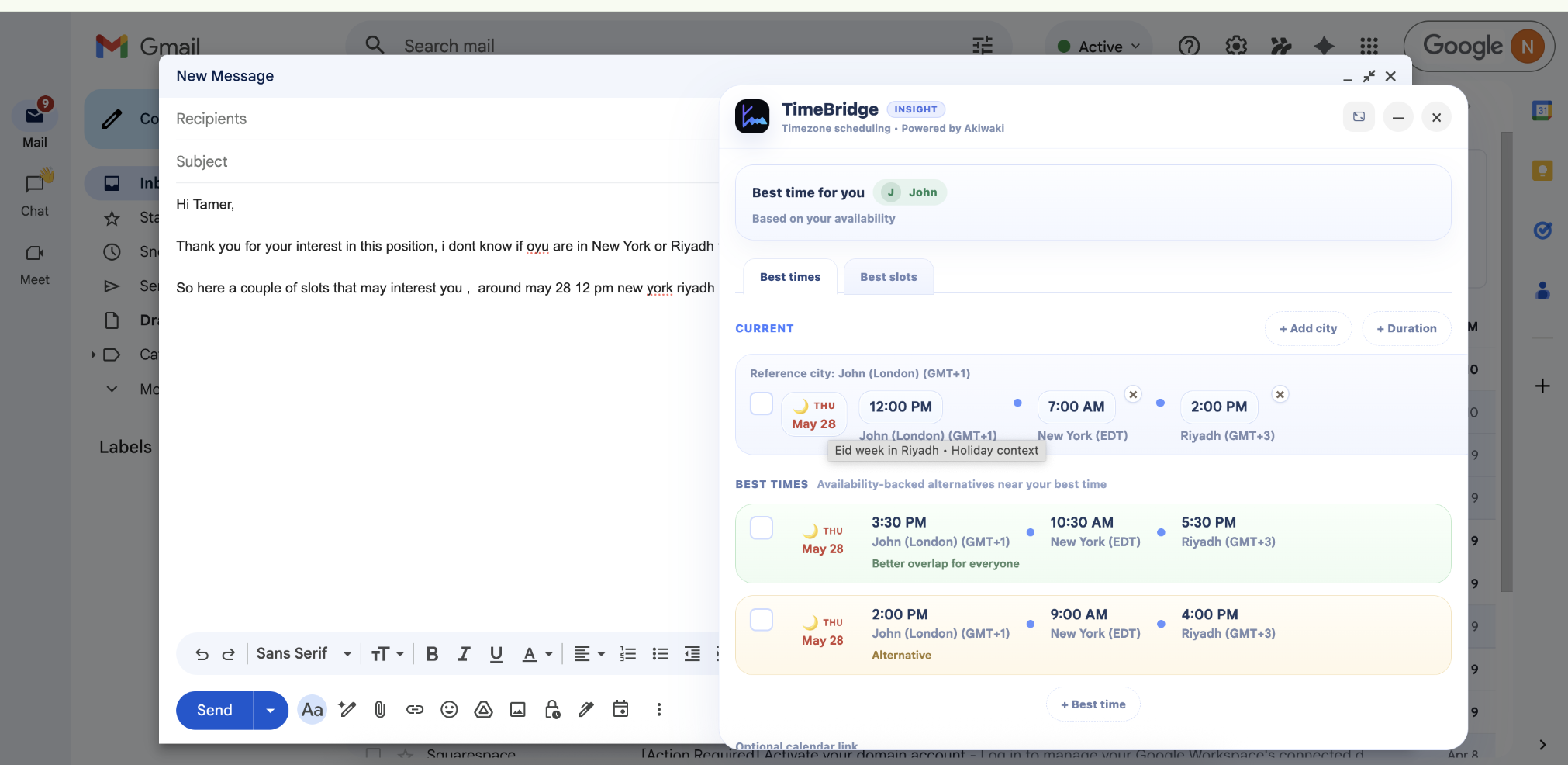Open the text color picker
Screen dimensions: 1568x765
point(537,654)
